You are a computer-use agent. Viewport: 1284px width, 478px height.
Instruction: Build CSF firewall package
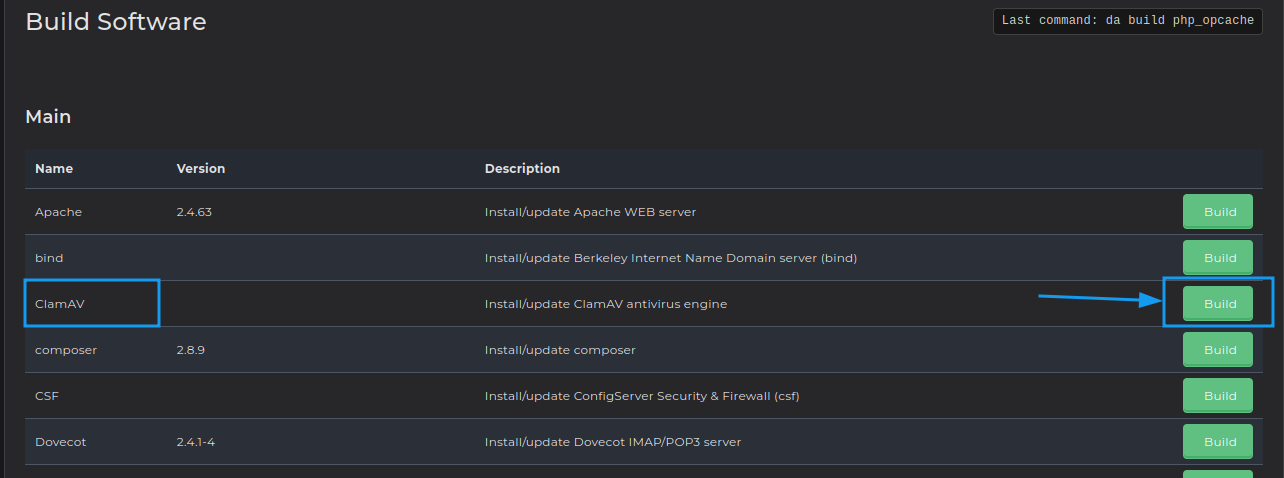pyautogui.click(x=1218, y=396)
